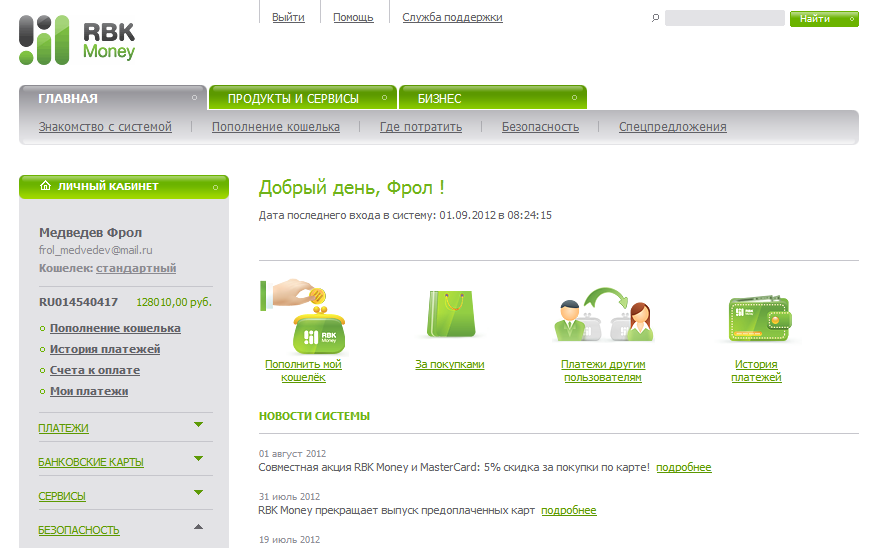The height and width of the screenshot is (548, 878).
Task: Click the НОВОСТИ СИСТЕМЫ heading
Action: pyautogui.click(x=314, y=416)
